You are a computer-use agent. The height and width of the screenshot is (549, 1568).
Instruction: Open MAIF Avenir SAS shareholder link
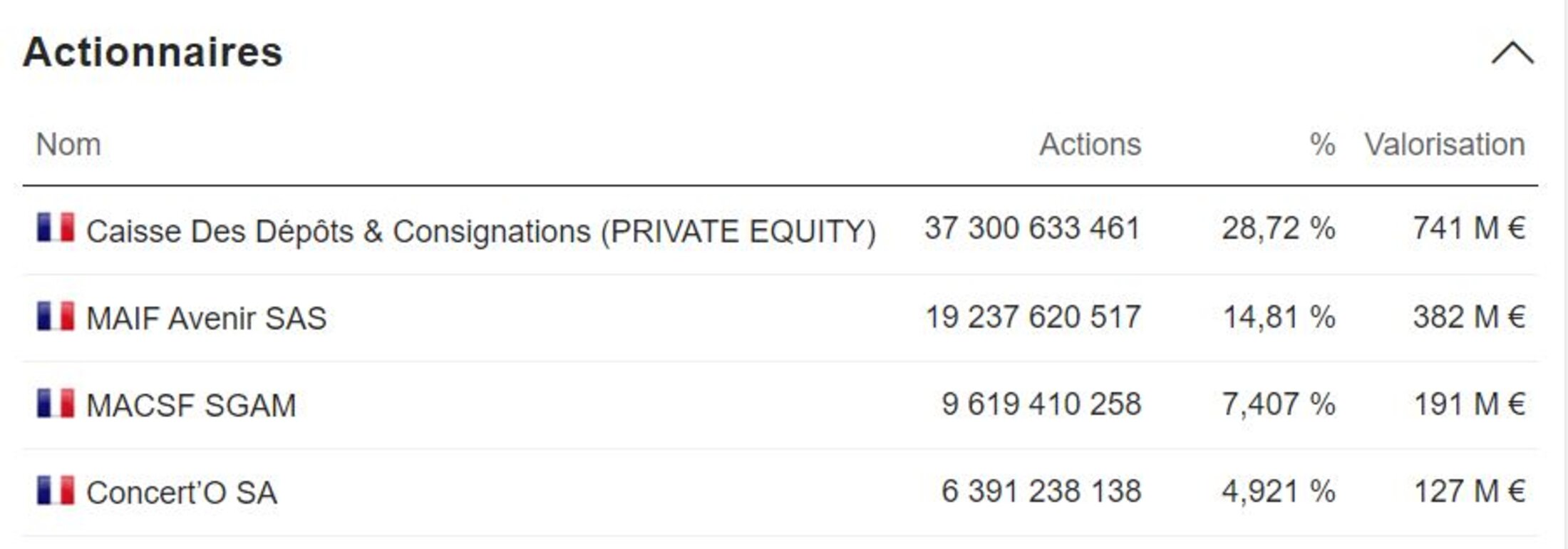pos(206,318)
